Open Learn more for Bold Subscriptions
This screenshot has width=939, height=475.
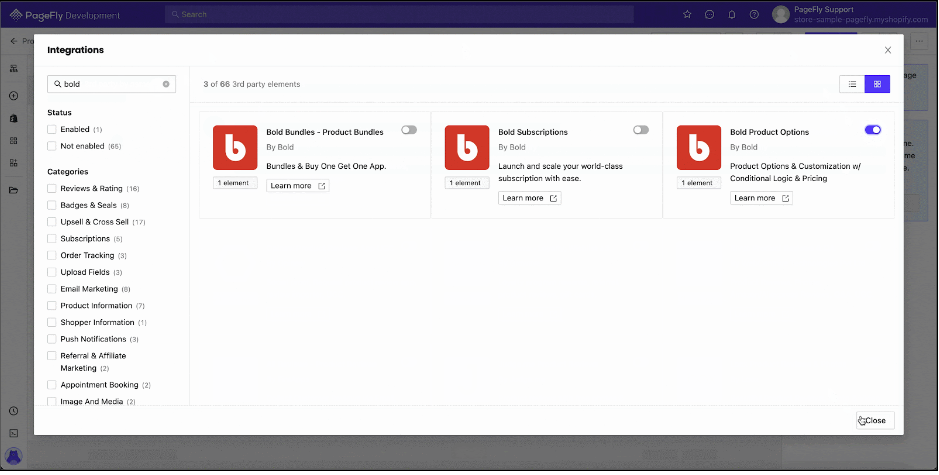(529, 198)
